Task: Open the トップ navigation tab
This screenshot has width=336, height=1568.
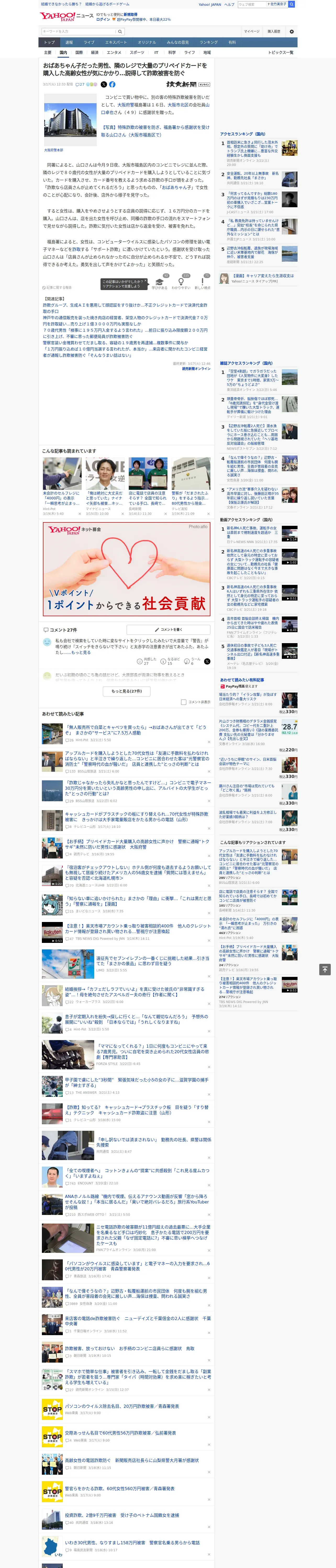Action: click(49, 42)
